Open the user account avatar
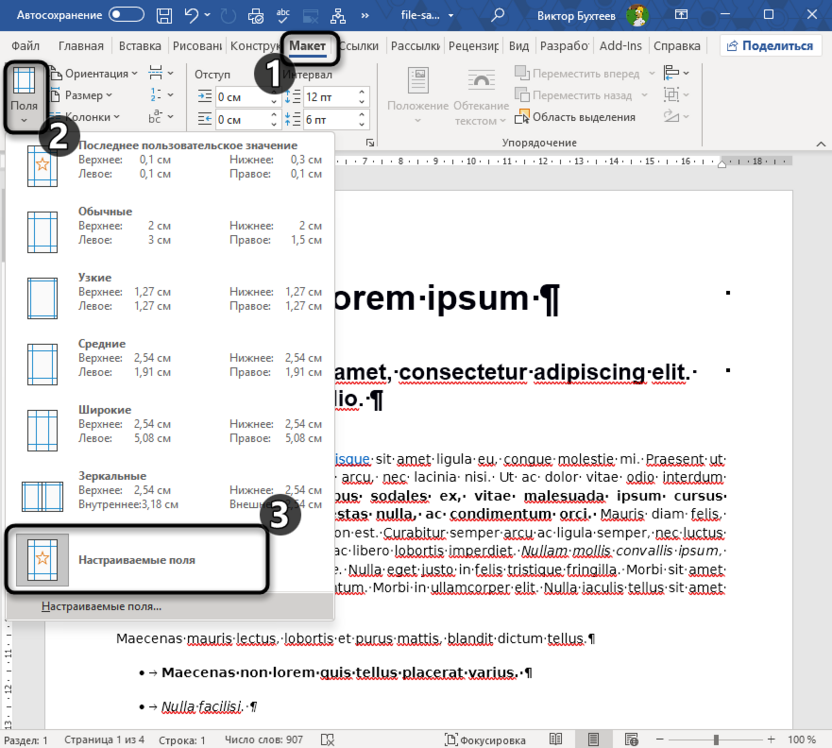Viewport: 832px width, 748px height. tap(637, 15)
